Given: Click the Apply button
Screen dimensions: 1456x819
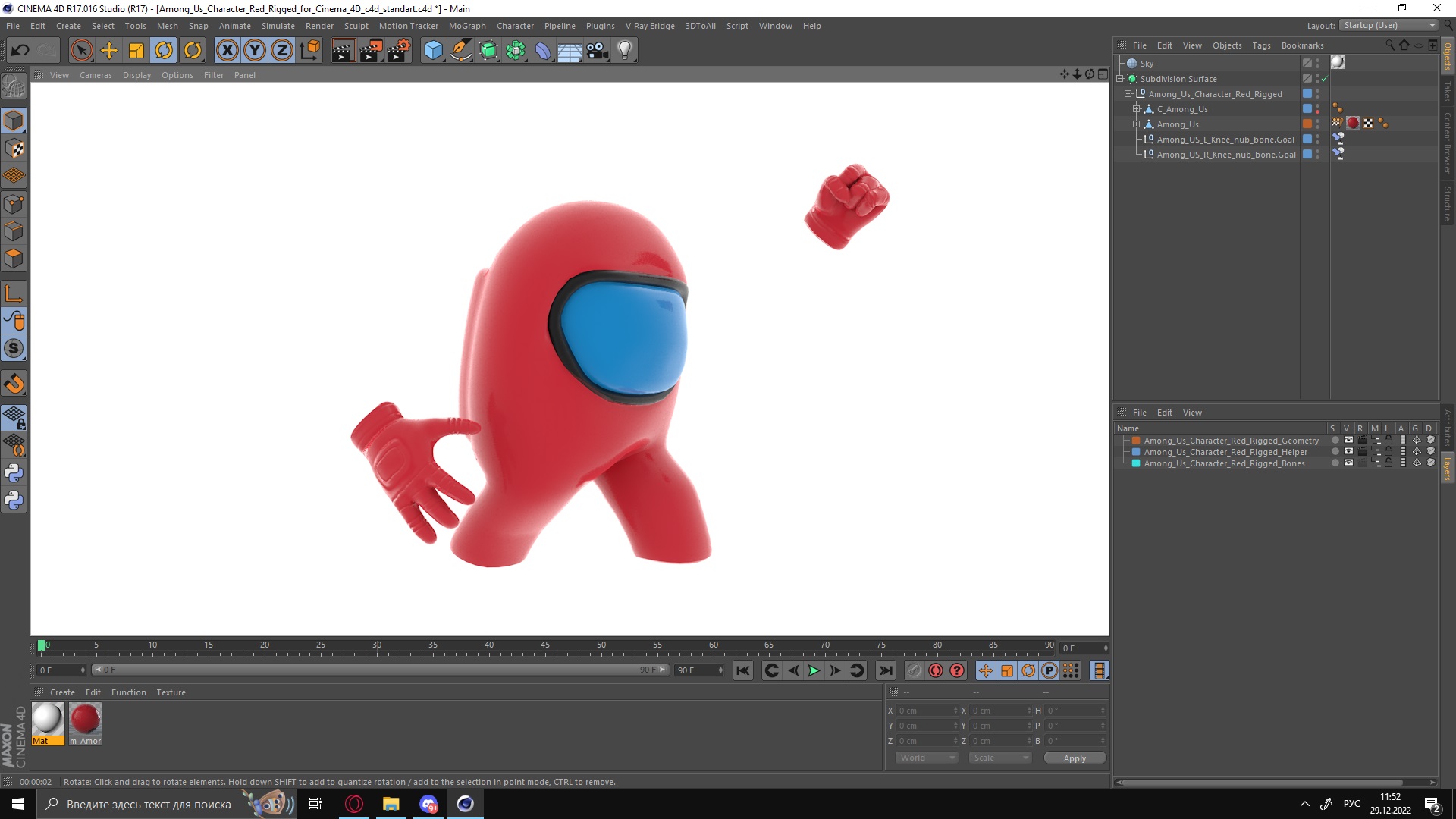Looking at the screenshot, I should click(1075, 758).
